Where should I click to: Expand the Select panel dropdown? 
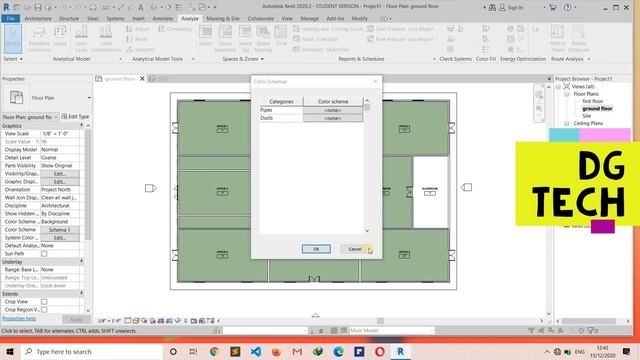click(x=13, y=59)
